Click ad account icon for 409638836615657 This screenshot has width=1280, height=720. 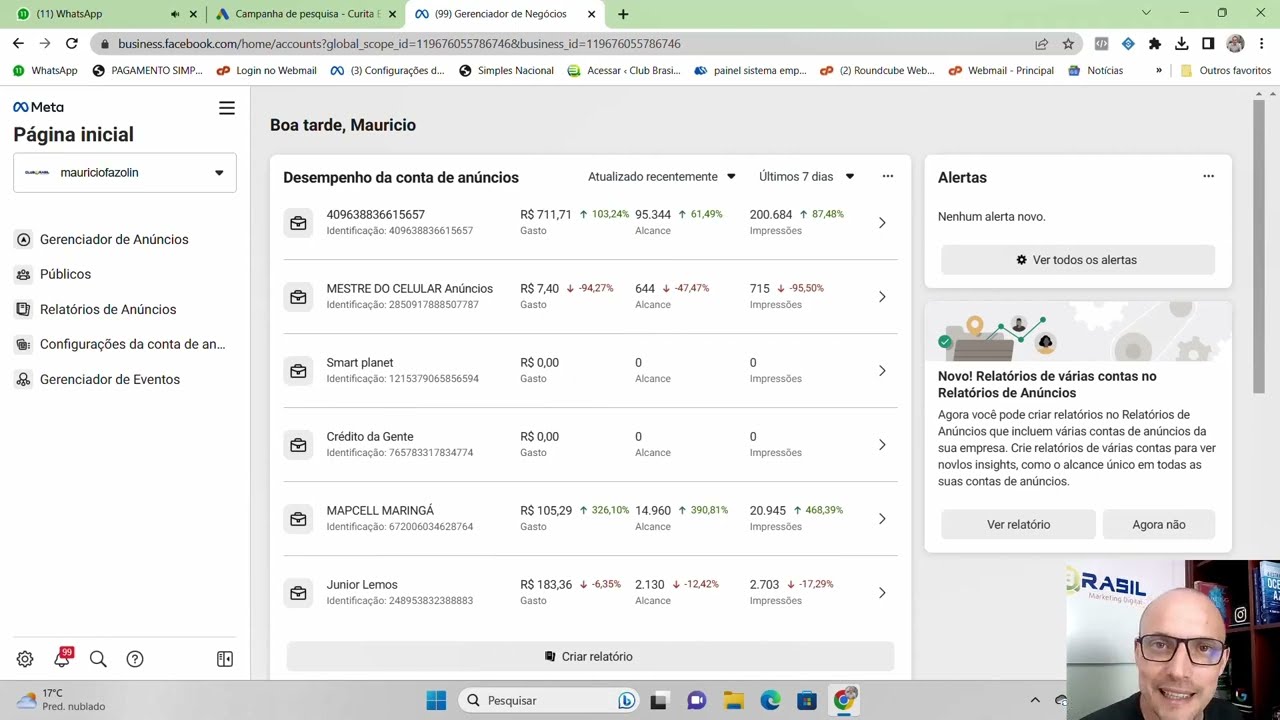click(x=298, y=223)
